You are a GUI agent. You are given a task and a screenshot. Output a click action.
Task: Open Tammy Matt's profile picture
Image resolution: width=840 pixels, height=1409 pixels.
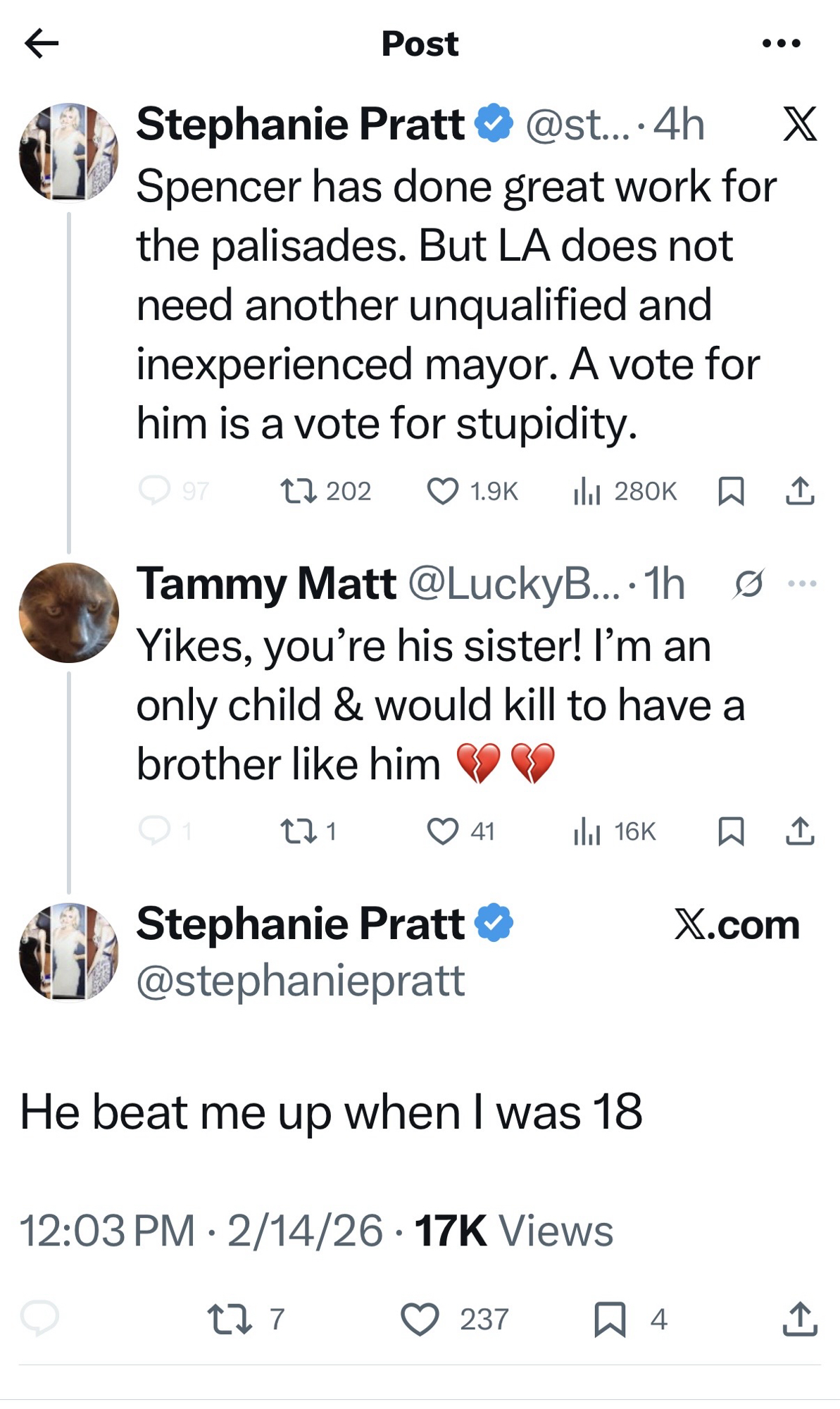point(68,612)
